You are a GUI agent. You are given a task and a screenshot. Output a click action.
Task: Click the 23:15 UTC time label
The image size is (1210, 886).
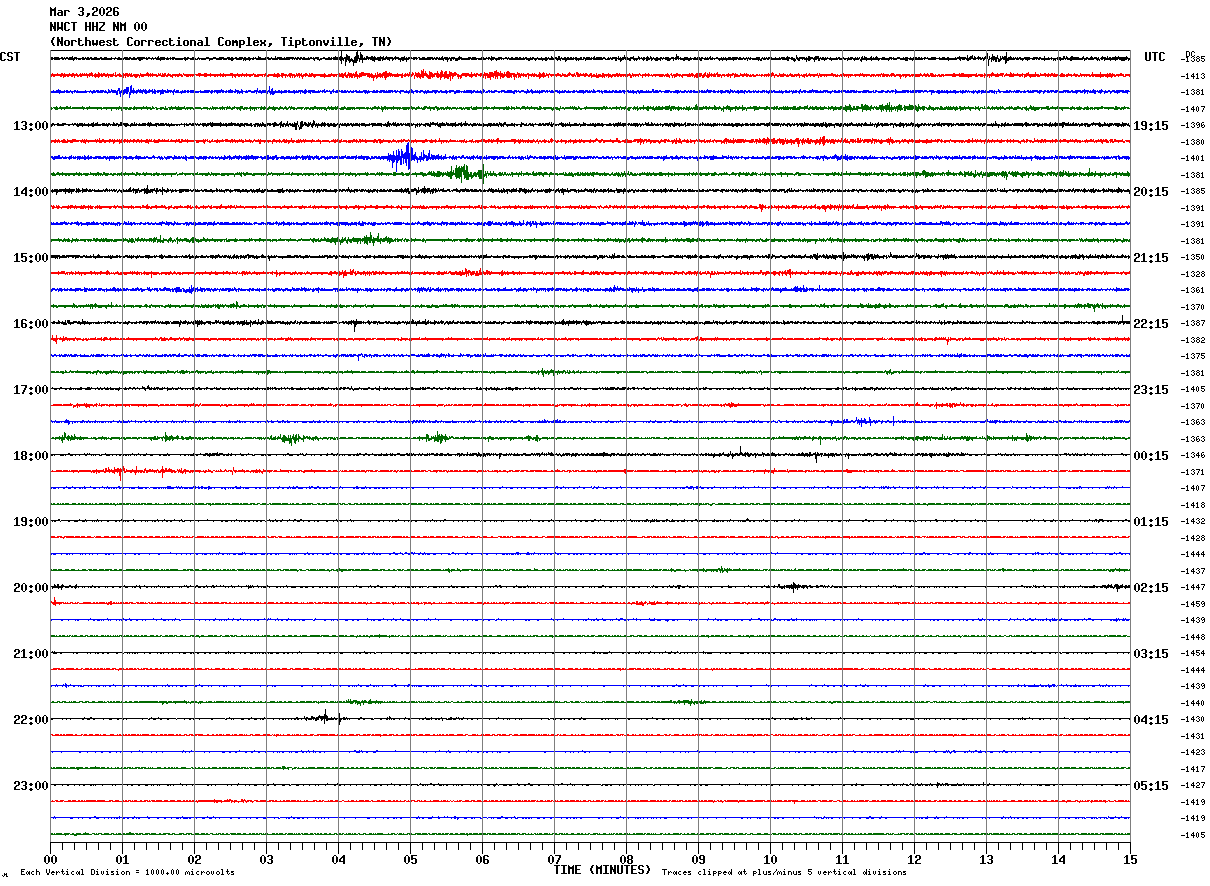tap(1151, 390)
